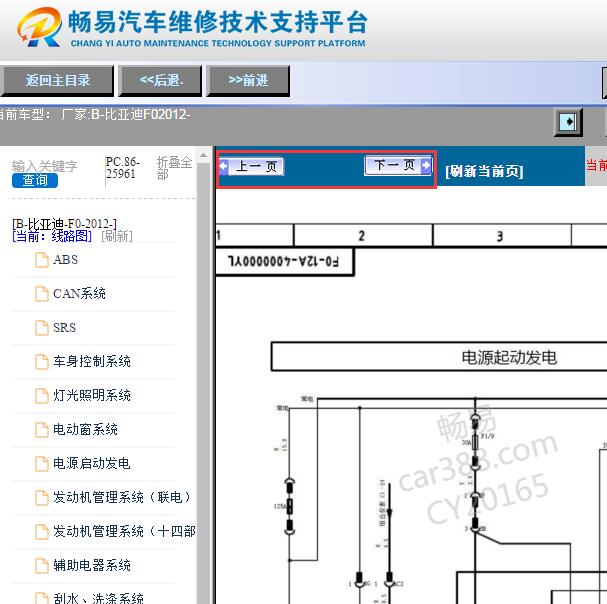
Task: Click the 查询 search button
Action: [35, 180]
